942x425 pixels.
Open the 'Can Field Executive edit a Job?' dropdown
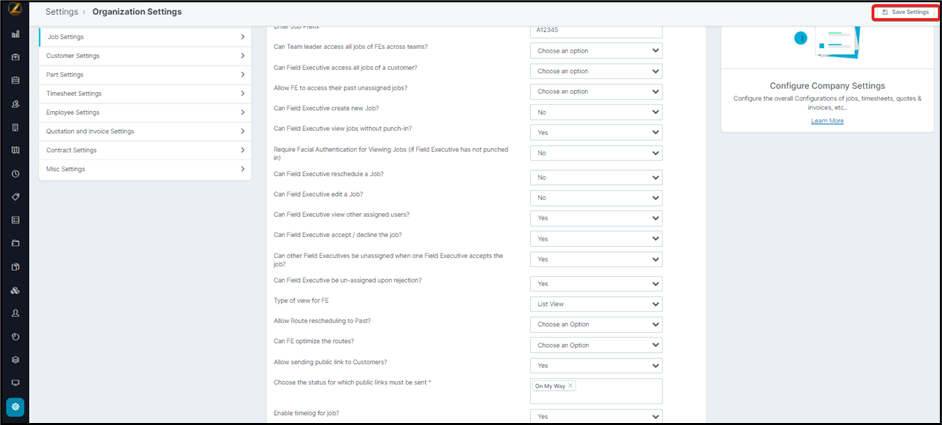[596, 198]
